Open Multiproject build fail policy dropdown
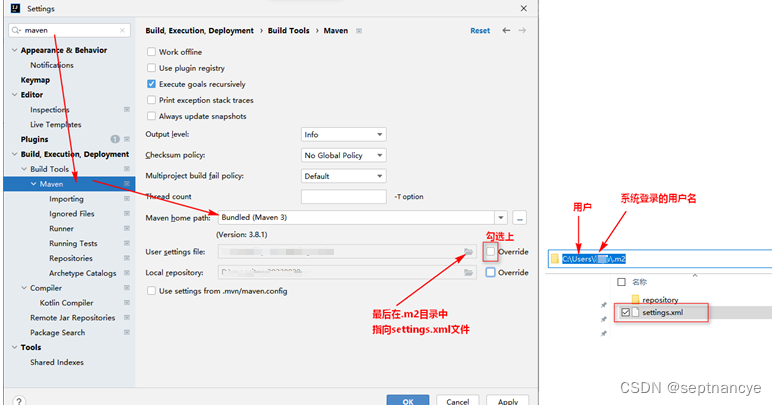 click(343, 176)
